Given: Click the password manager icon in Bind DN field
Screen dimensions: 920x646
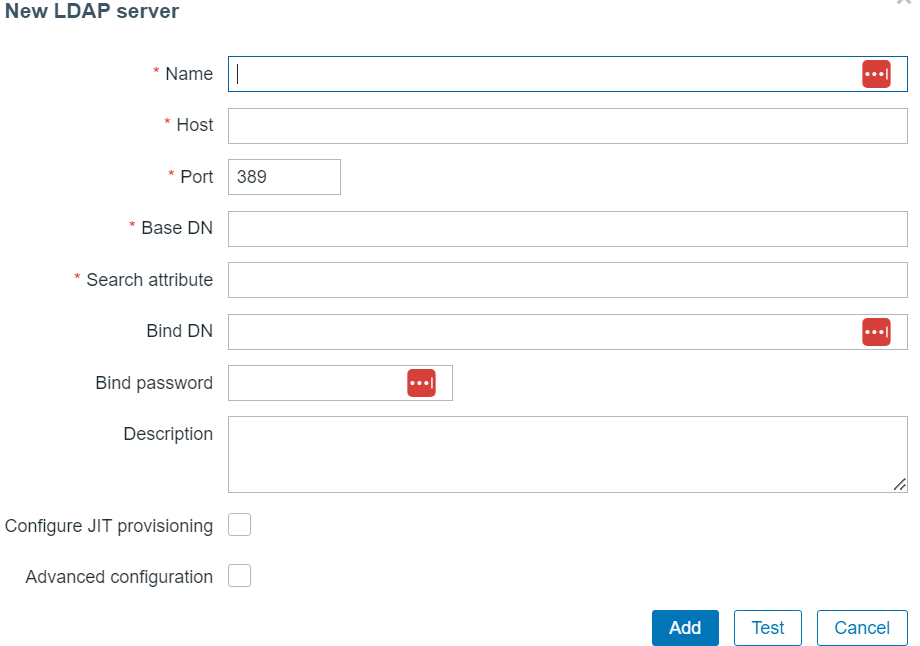Looking at the screenshot, I should click(876, 332).
